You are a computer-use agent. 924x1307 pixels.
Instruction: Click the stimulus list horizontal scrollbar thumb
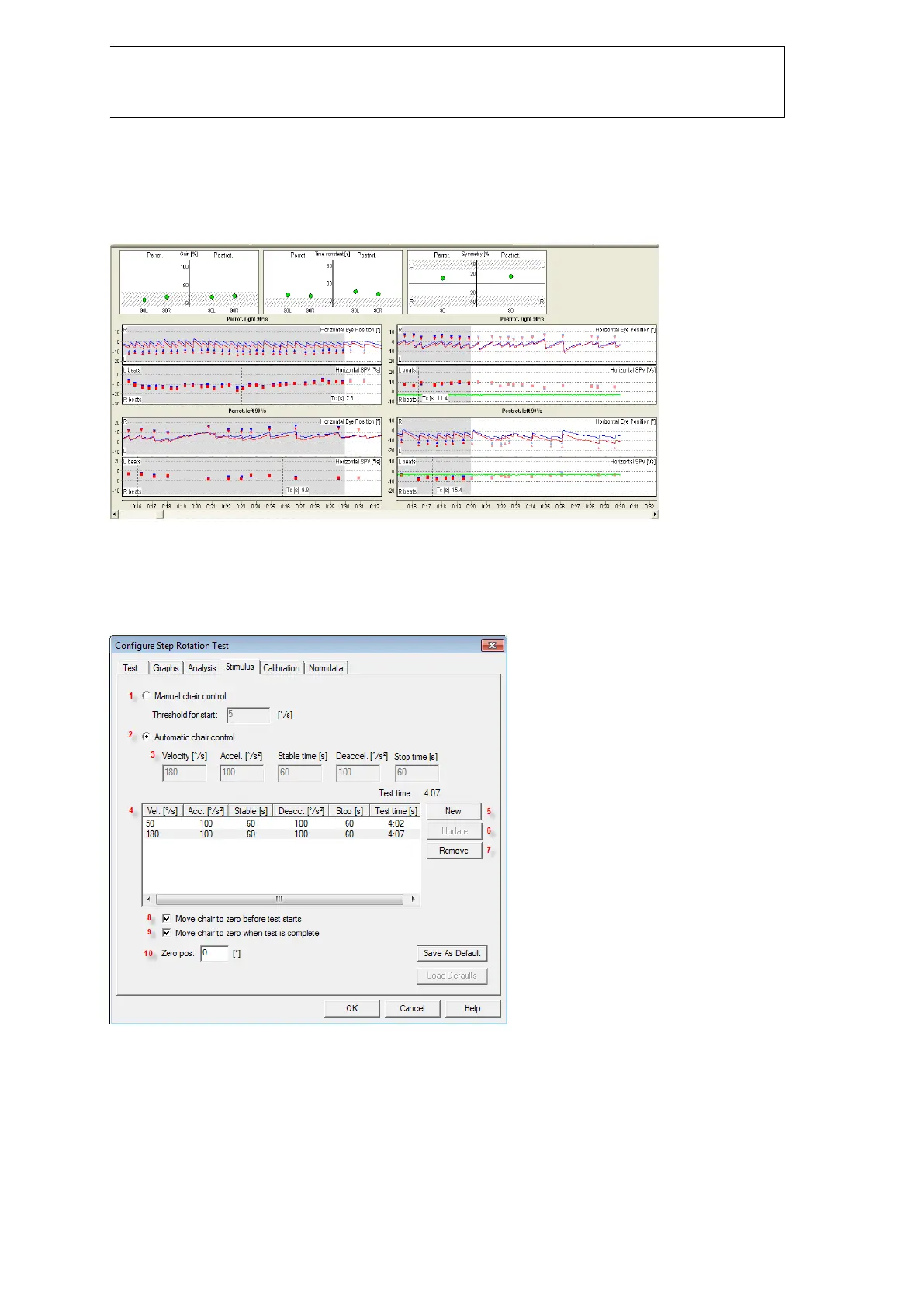[279, 900]
